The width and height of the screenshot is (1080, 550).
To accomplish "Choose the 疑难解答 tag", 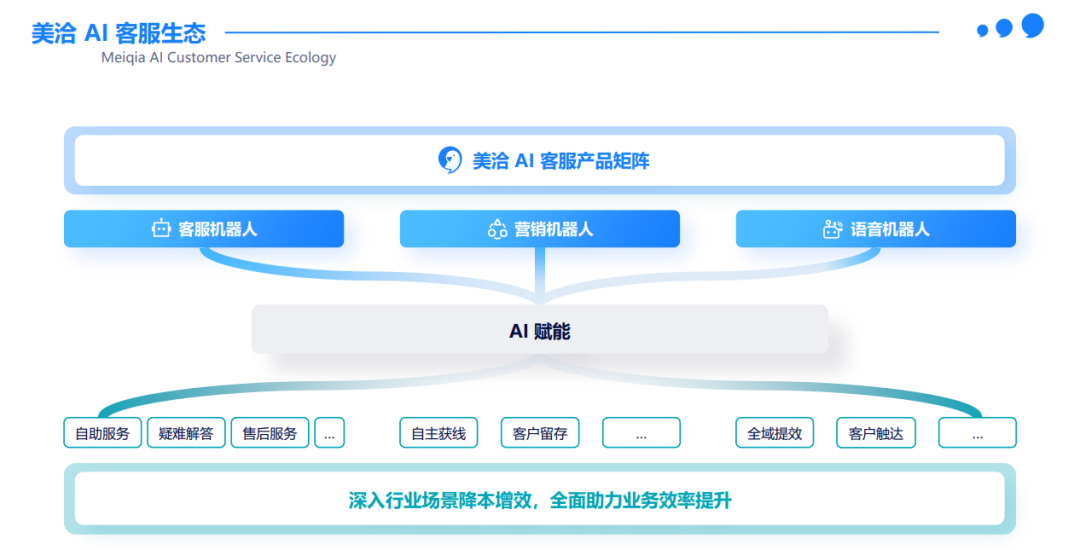I will [186, 433].
